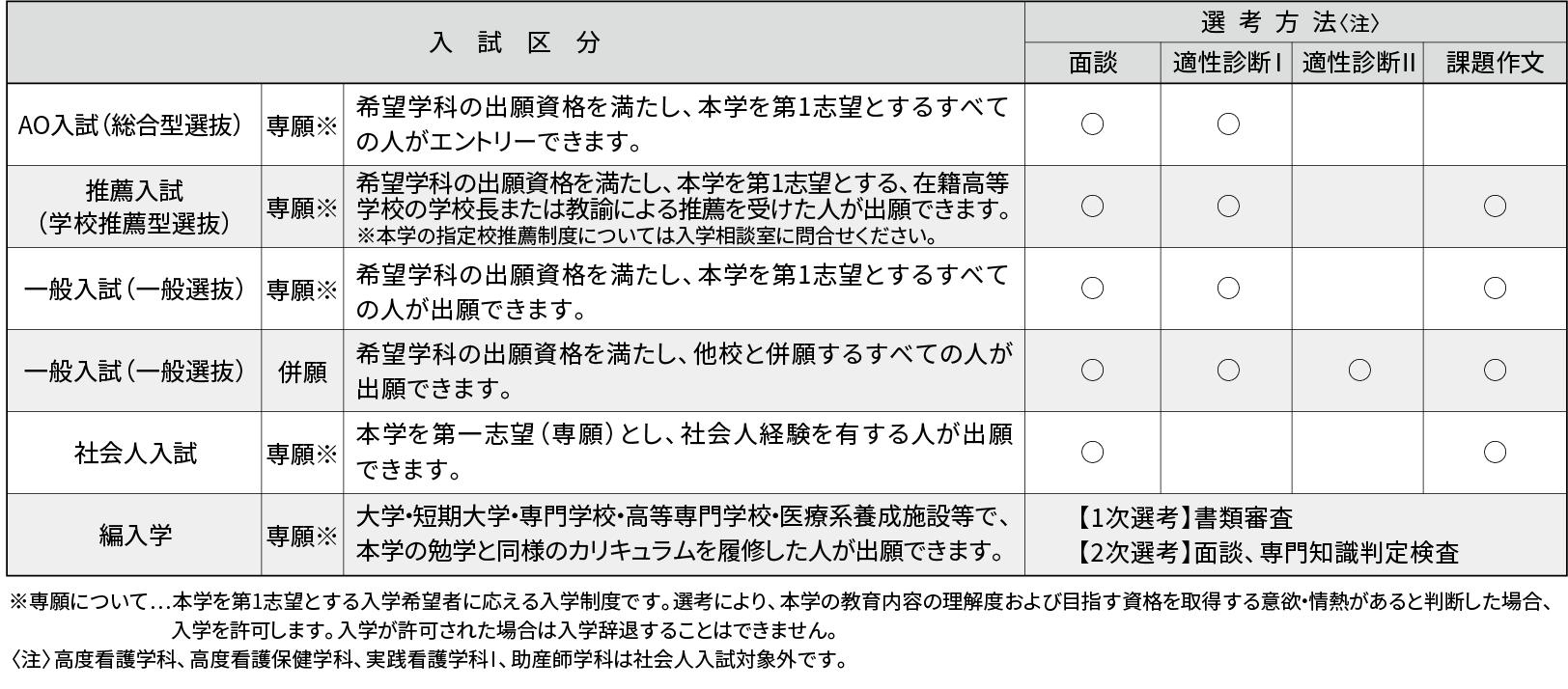Click the 適性診断II circle in the 併願 row

[x=1358, y=370]
